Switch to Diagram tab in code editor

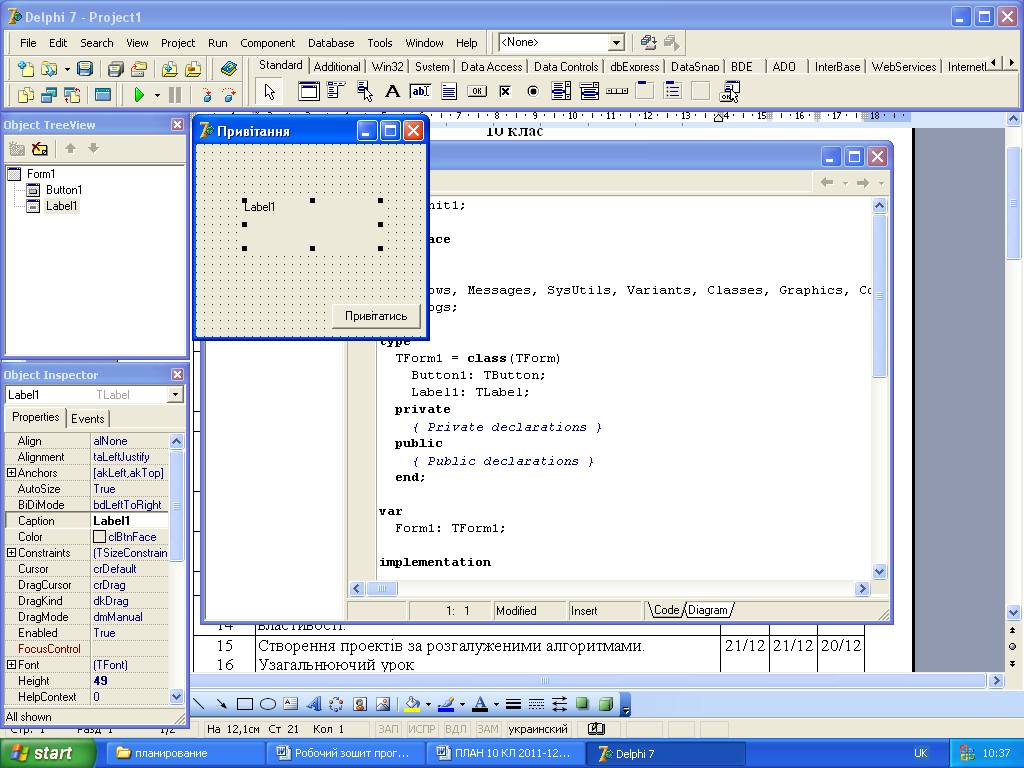point(708,610)
